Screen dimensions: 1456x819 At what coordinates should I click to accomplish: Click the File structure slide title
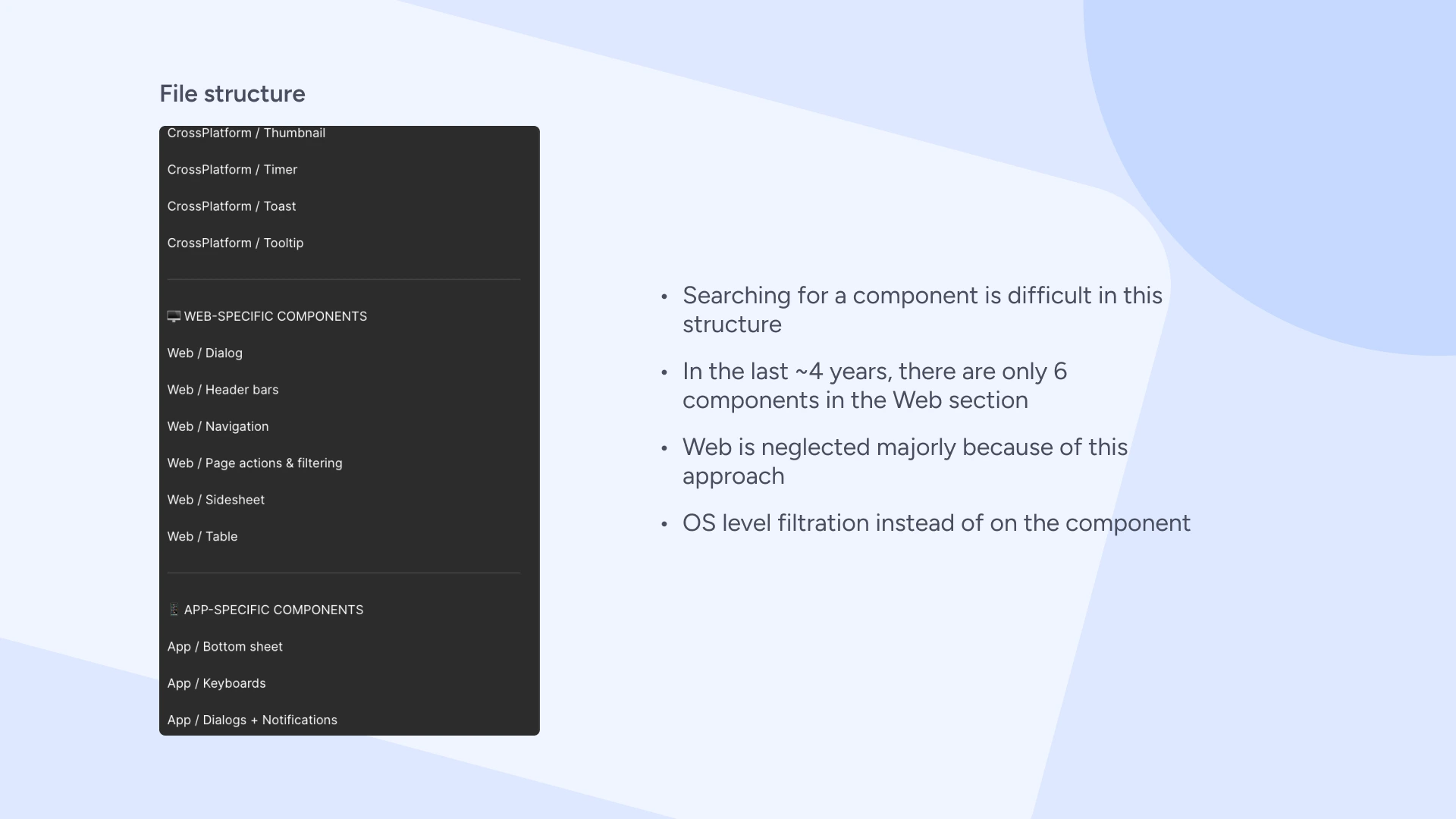232,93
